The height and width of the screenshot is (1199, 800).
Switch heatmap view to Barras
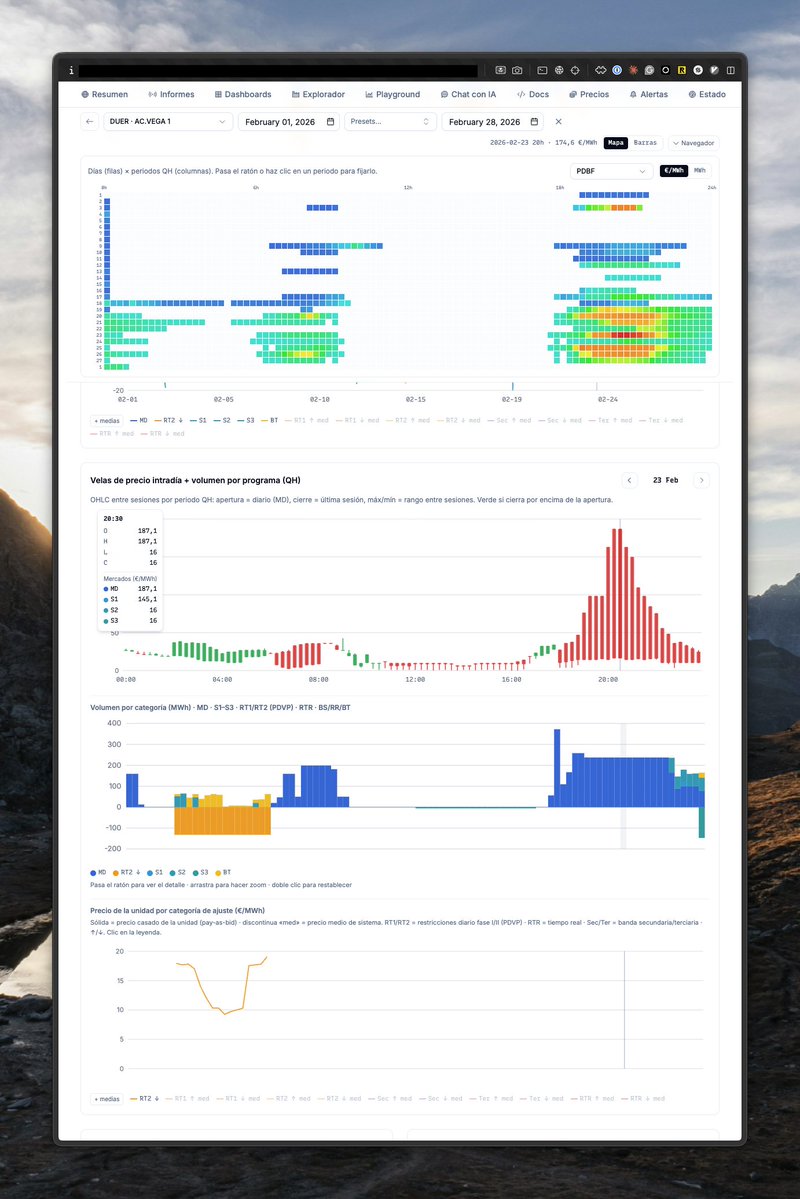pyautogui.click(x=646, y=143)
